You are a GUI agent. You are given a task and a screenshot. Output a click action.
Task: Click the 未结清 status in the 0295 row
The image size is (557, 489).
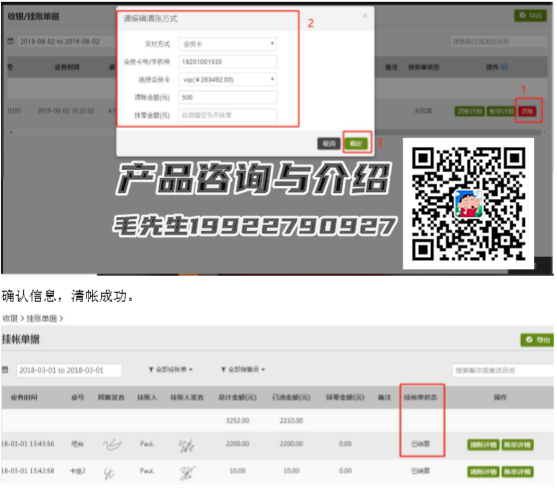pos(423,111)
